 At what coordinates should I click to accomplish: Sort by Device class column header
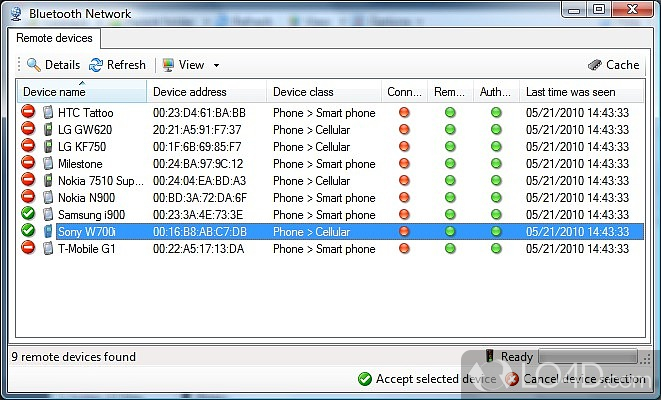pyautogui.click(x=324, y=91)
